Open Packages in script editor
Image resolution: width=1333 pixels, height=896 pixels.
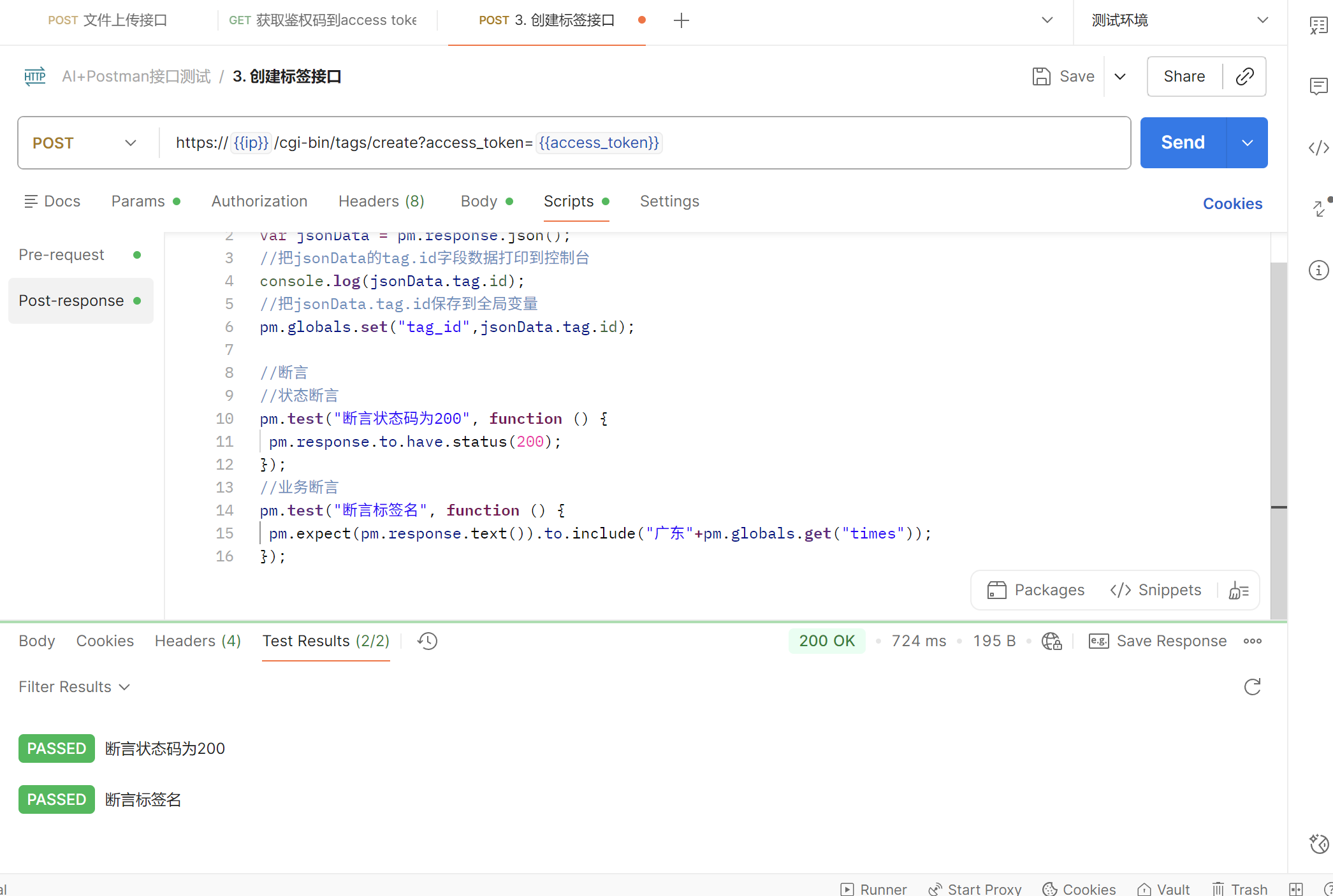click(1036, 590)
